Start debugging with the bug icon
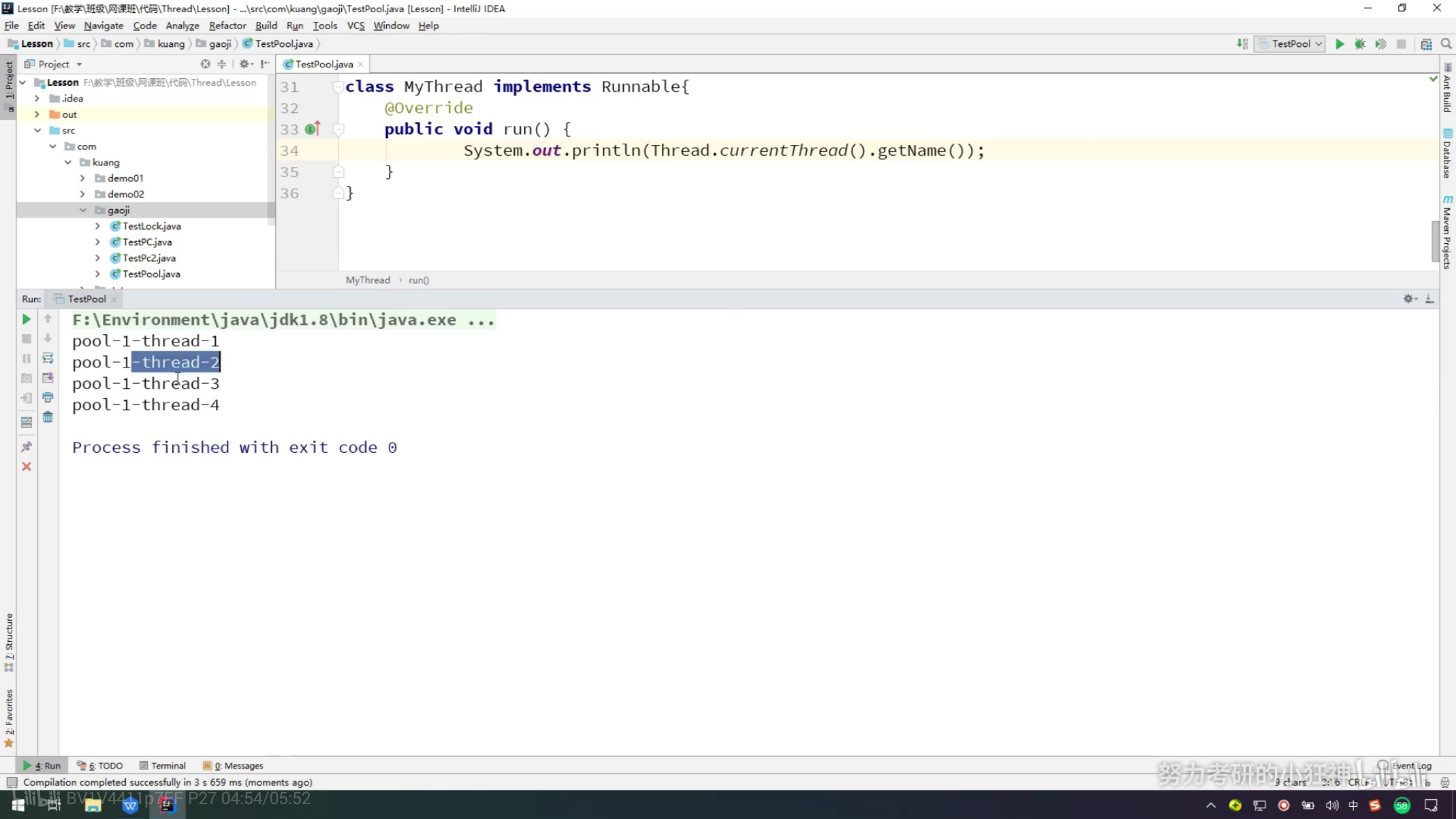 point(1359,44)
